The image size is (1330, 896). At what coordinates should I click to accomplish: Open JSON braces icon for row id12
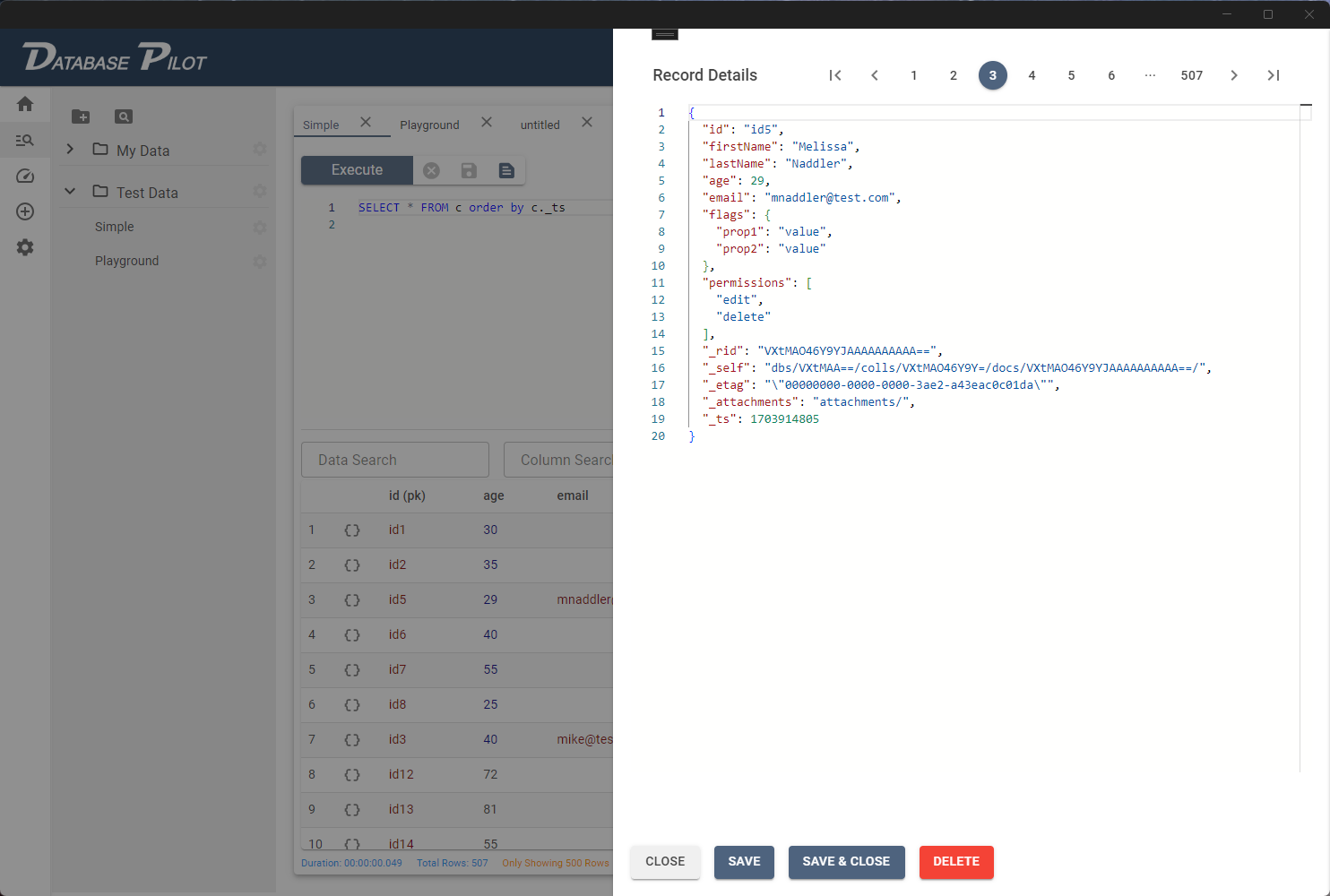tap(352, 775)
